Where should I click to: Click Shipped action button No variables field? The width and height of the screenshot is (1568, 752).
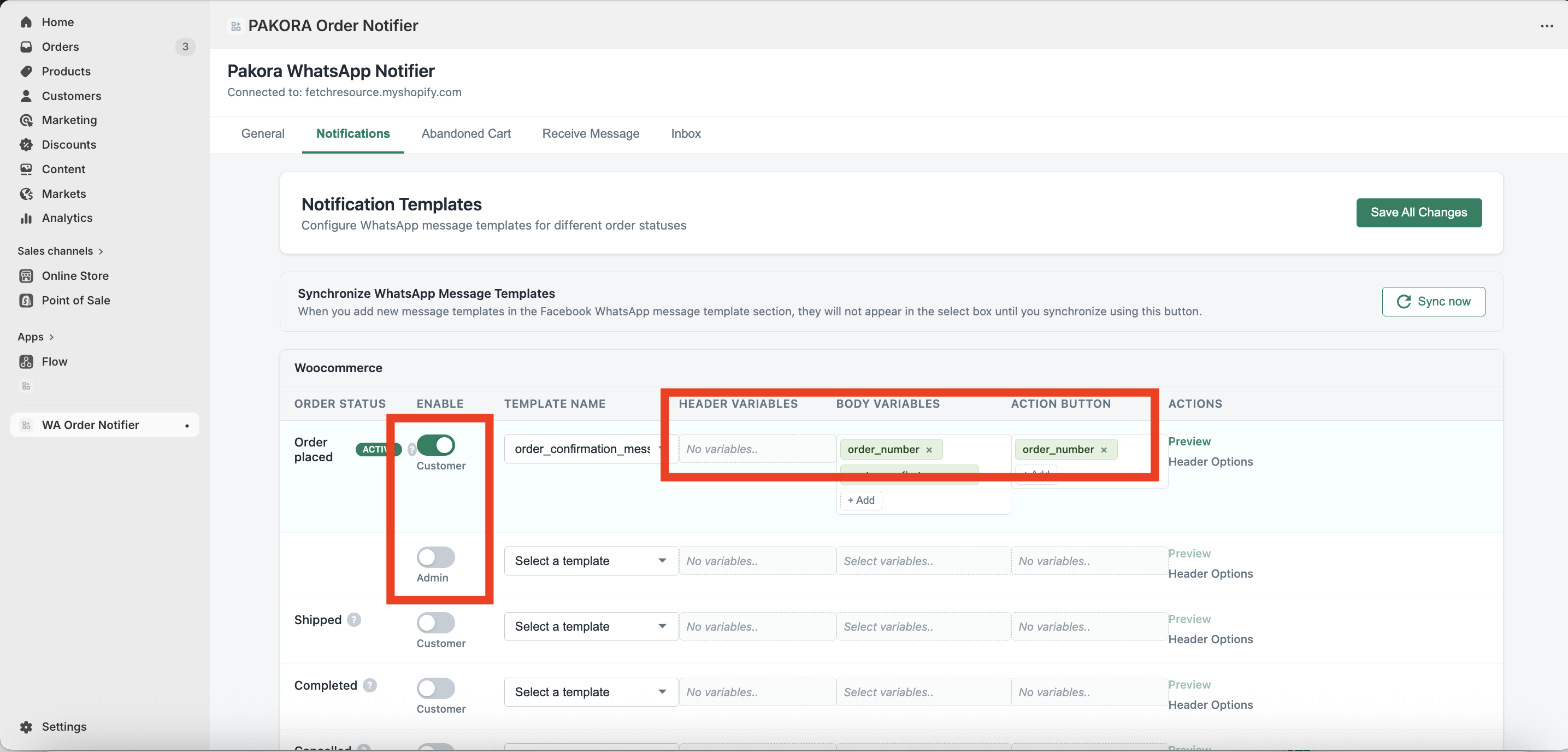click(1089, 626)
